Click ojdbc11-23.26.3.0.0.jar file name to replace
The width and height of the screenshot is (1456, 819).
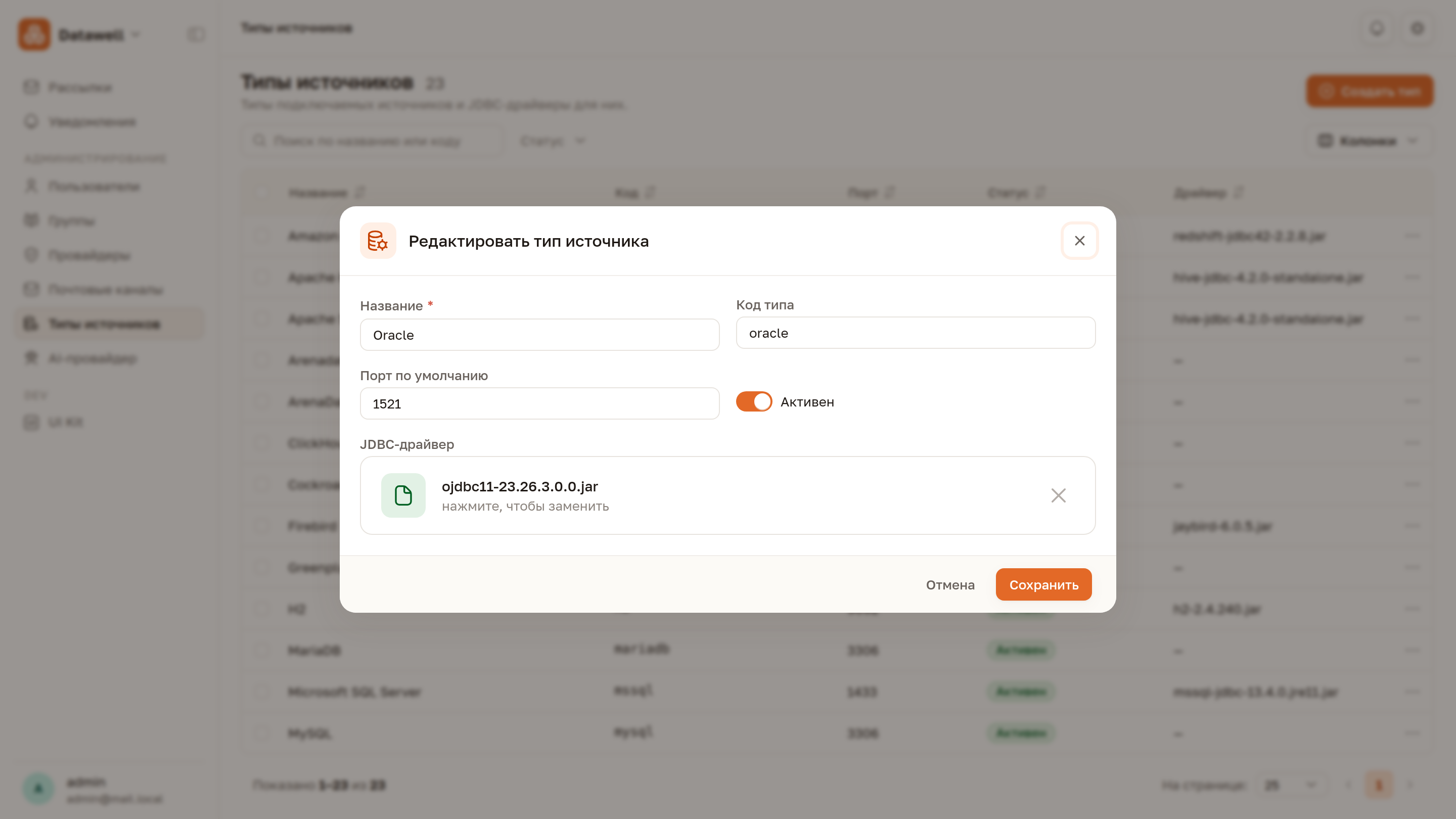pos(519,487)
